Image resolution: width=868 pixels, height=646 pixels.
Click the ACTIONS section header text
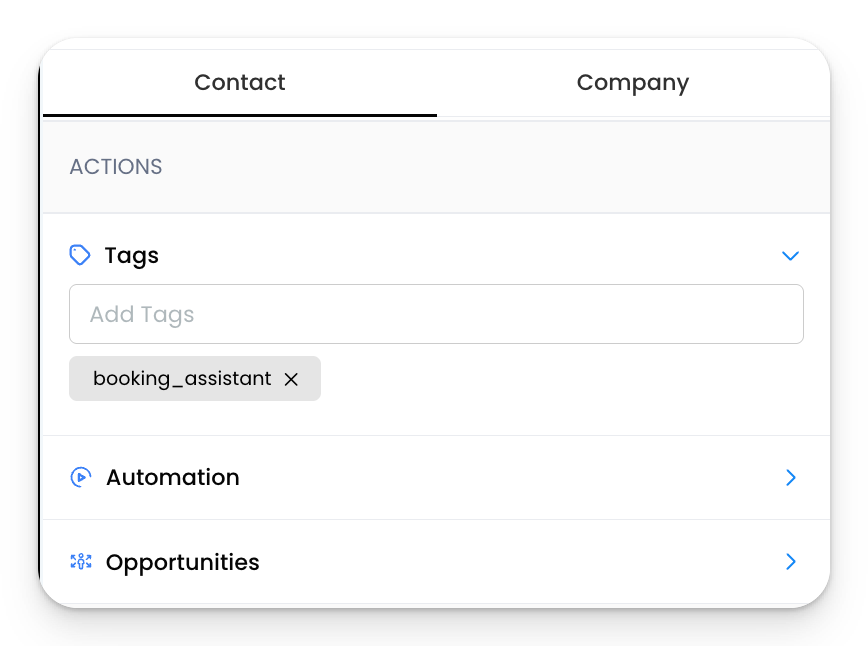[x=116, y=167]
